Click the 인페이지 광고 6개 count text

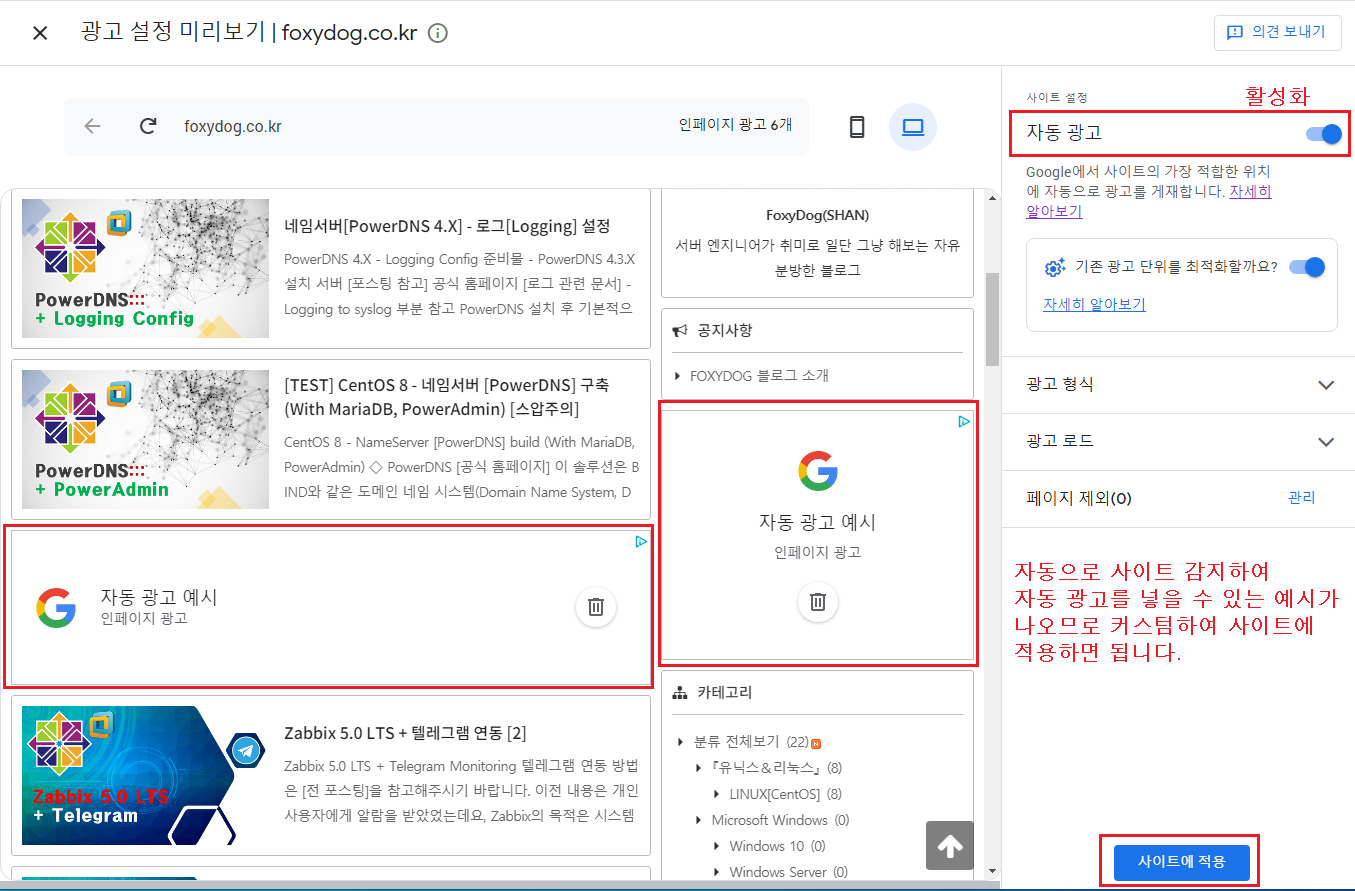735,125
